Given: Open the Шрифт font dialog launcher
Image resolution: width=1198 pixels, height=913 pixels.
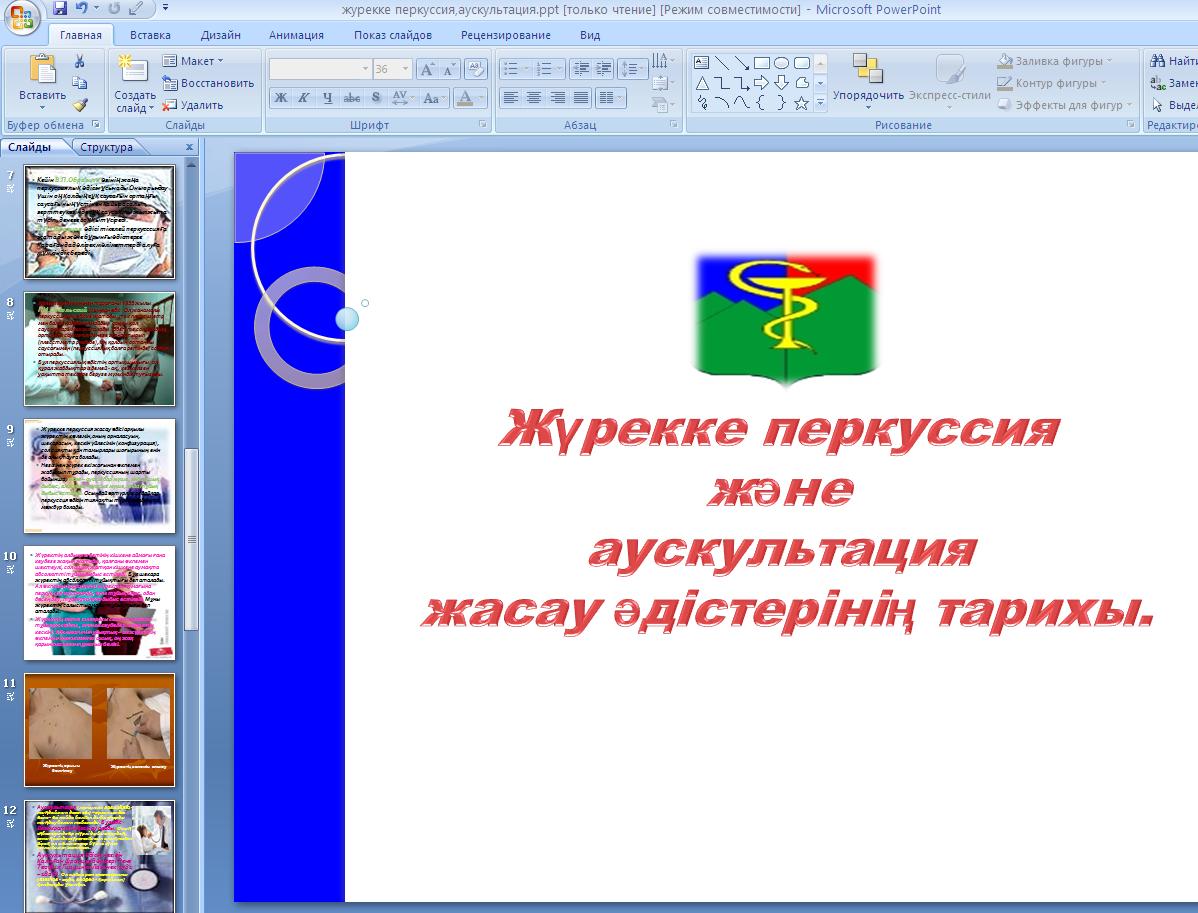Looking at the screenshot, I should (484, 124).
